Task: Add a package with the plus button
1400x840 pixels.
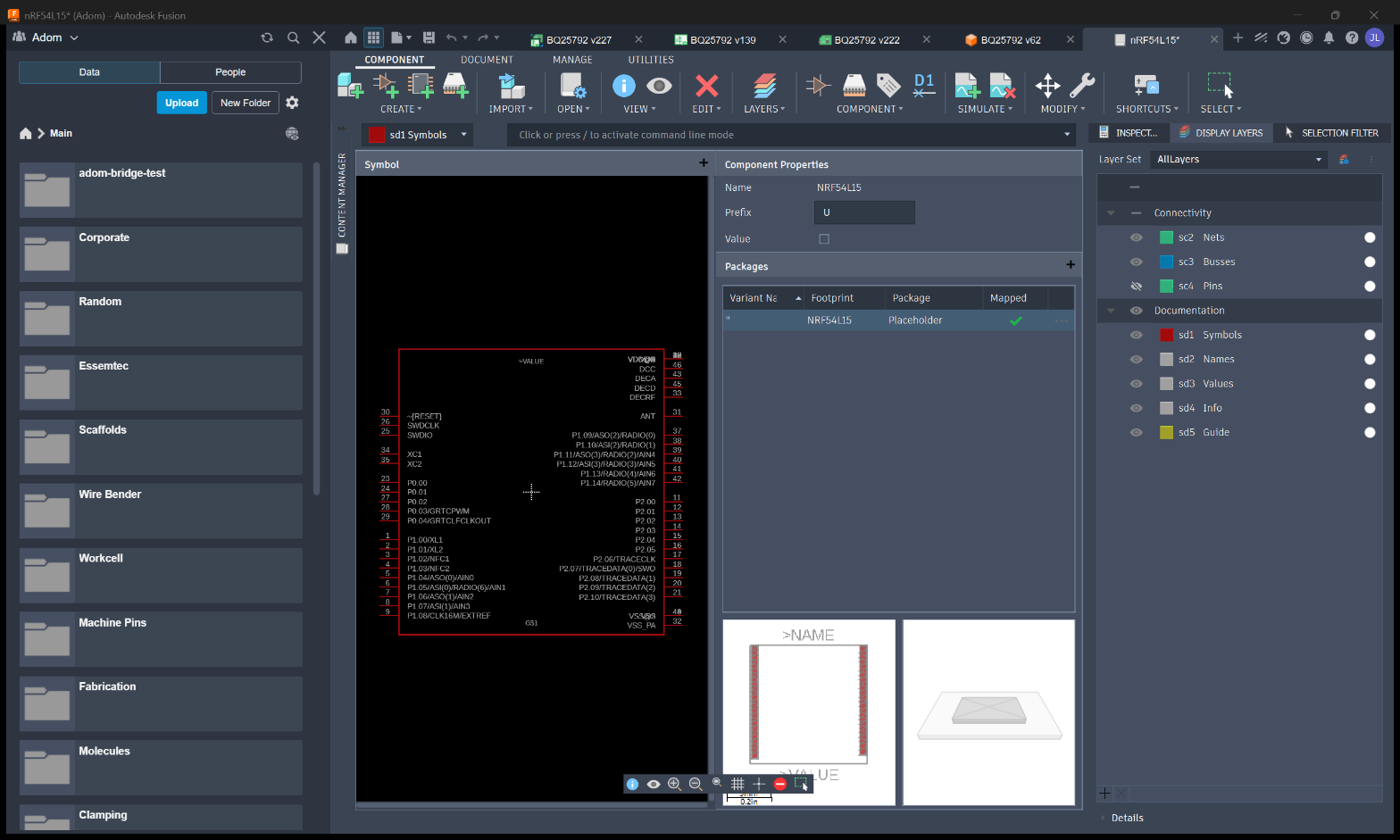Action: 1071,265
